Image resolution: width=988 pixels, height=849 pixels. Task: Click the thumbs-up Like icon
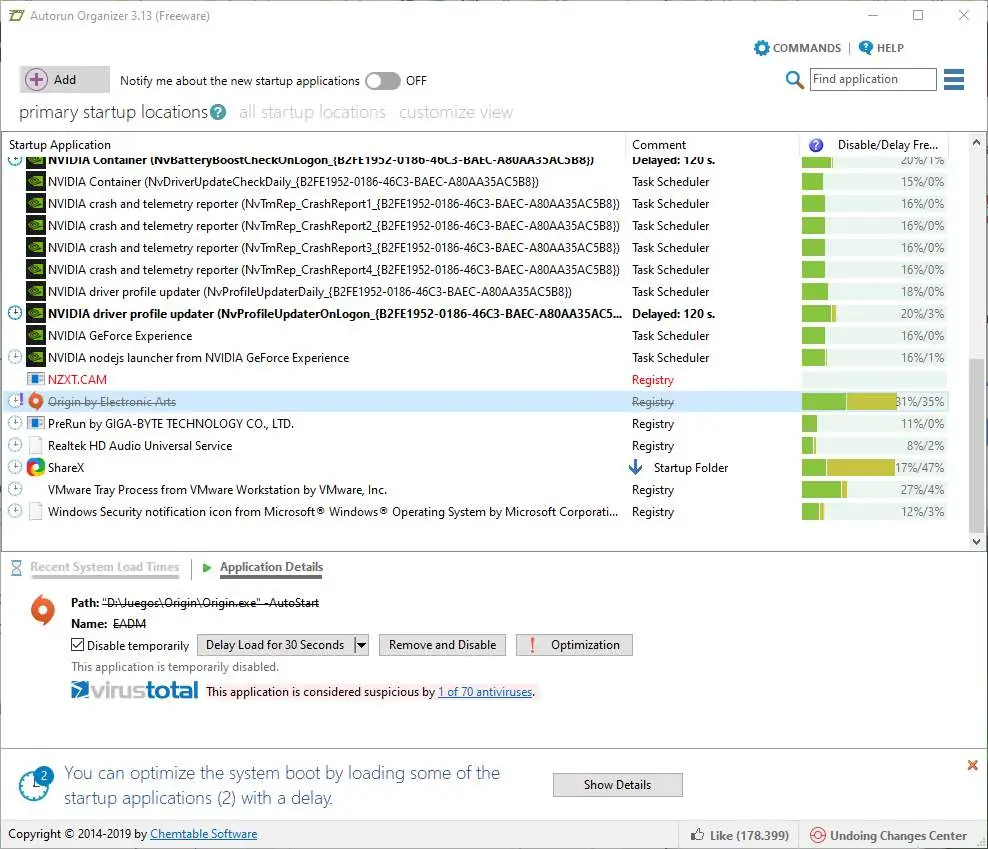pos(698,835)
